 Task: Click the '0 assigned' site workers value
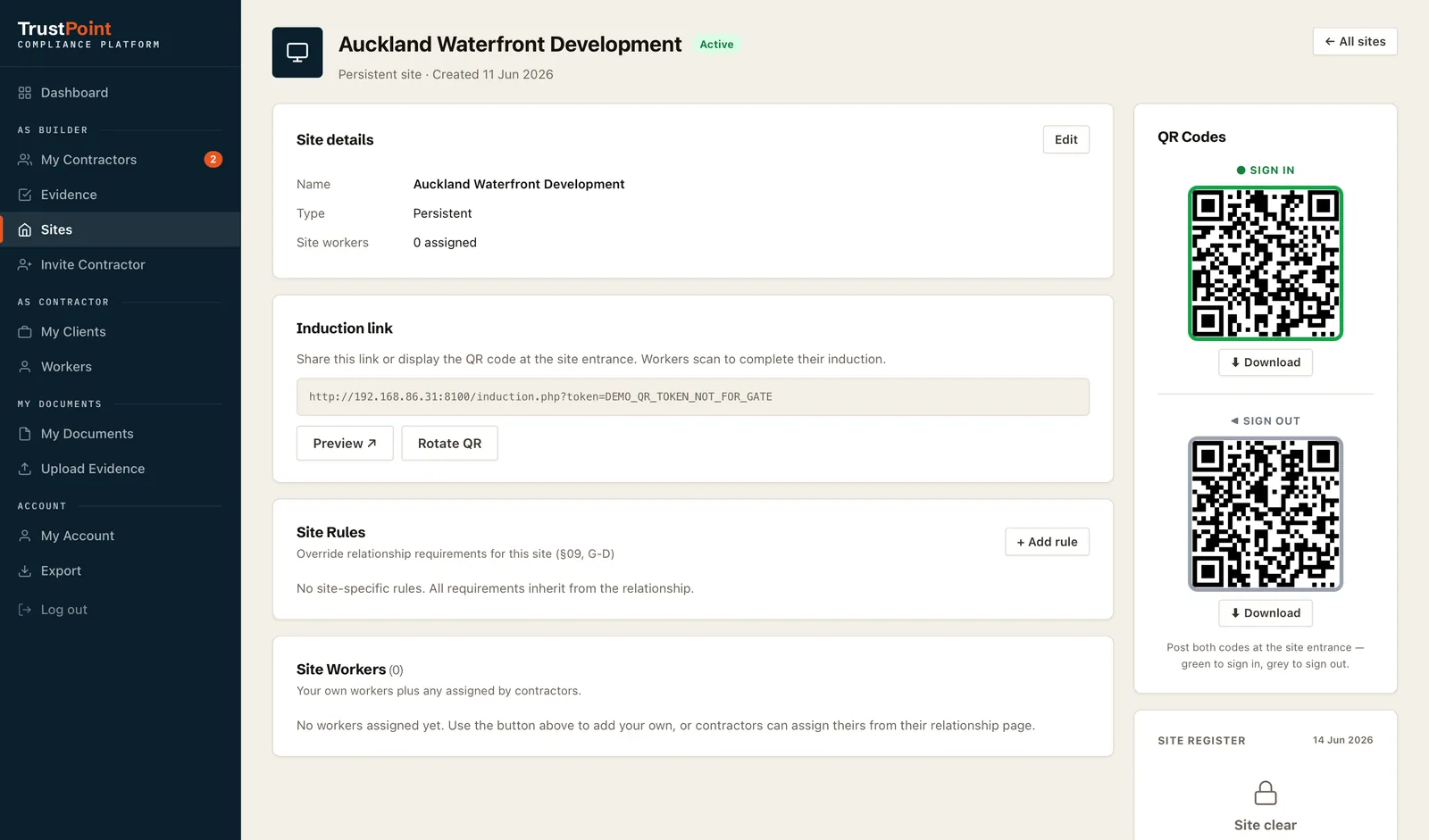point(445,243)
